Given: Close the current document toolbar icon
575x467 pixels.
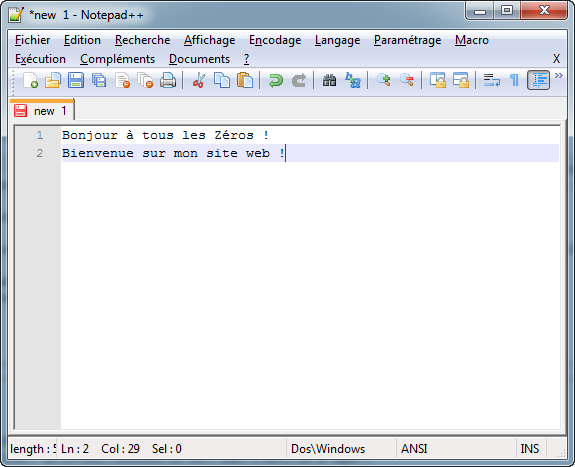Looking at the screenshot, I should pos(122,80).
